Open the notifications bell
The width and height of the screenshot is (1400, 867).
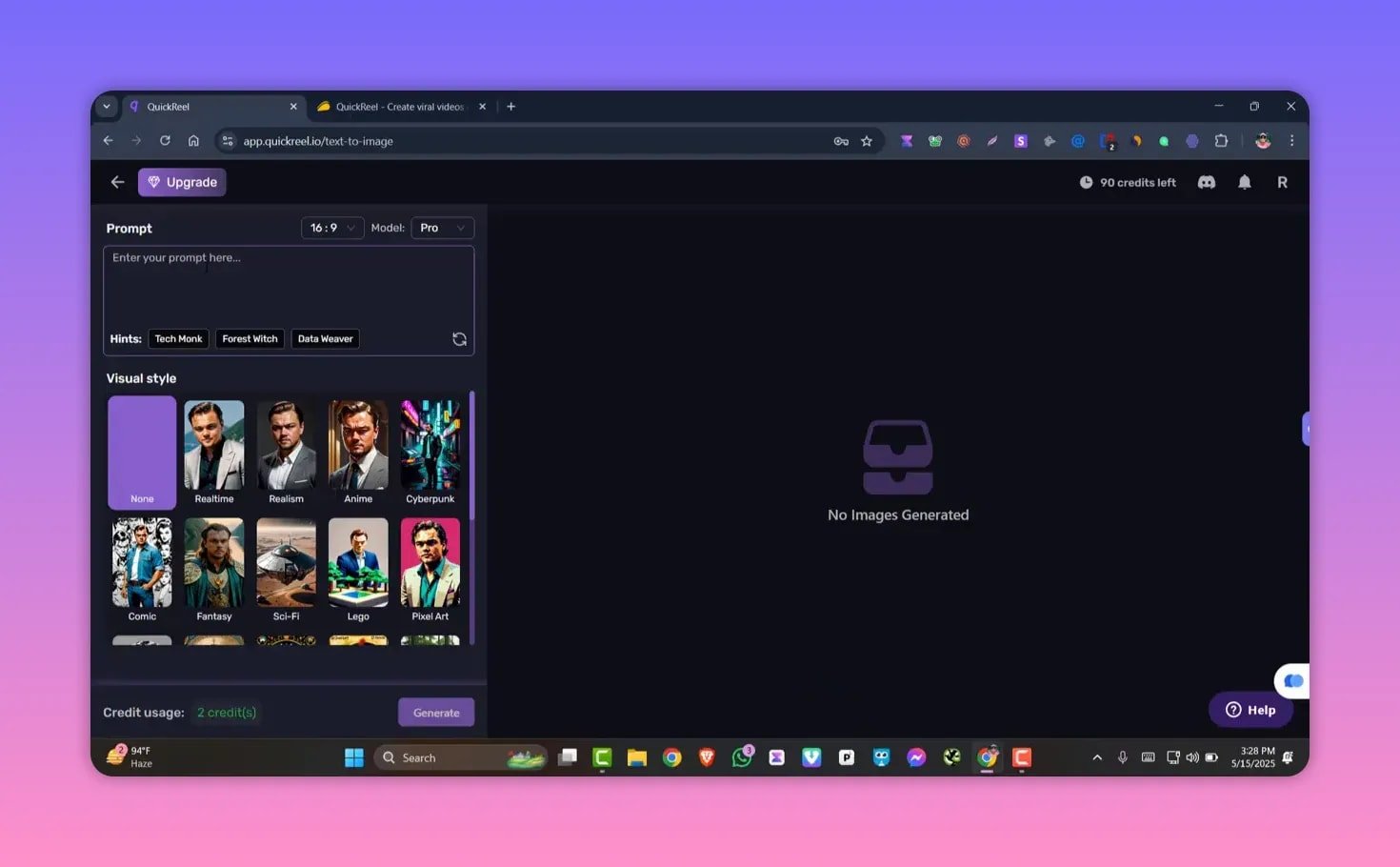(1244, 182)
